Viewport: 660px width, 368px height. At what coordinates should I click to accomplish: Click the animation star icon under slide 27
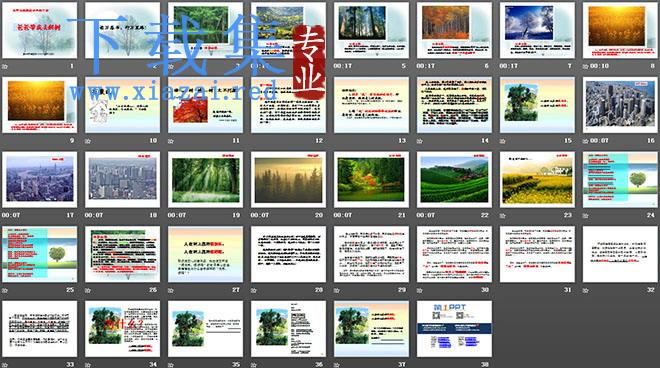coord(170,291)
